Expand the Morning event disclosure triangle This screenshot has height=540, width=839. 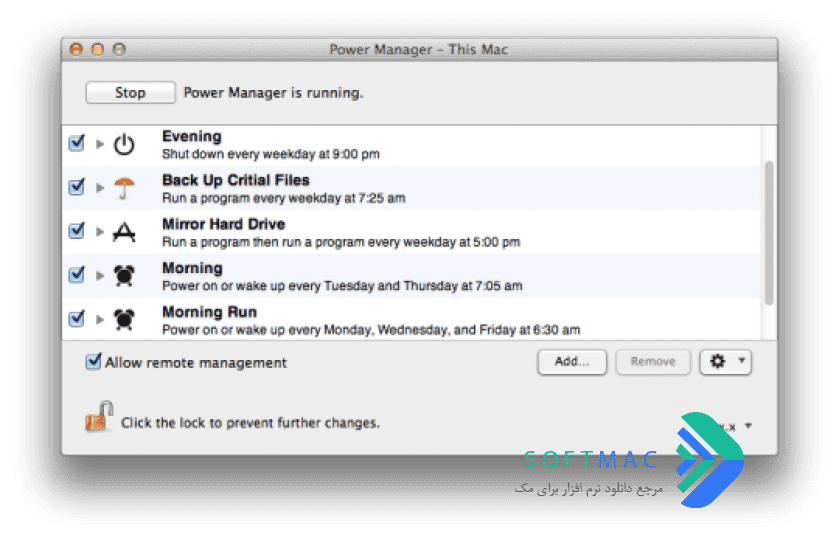click(x=100, y=276)
